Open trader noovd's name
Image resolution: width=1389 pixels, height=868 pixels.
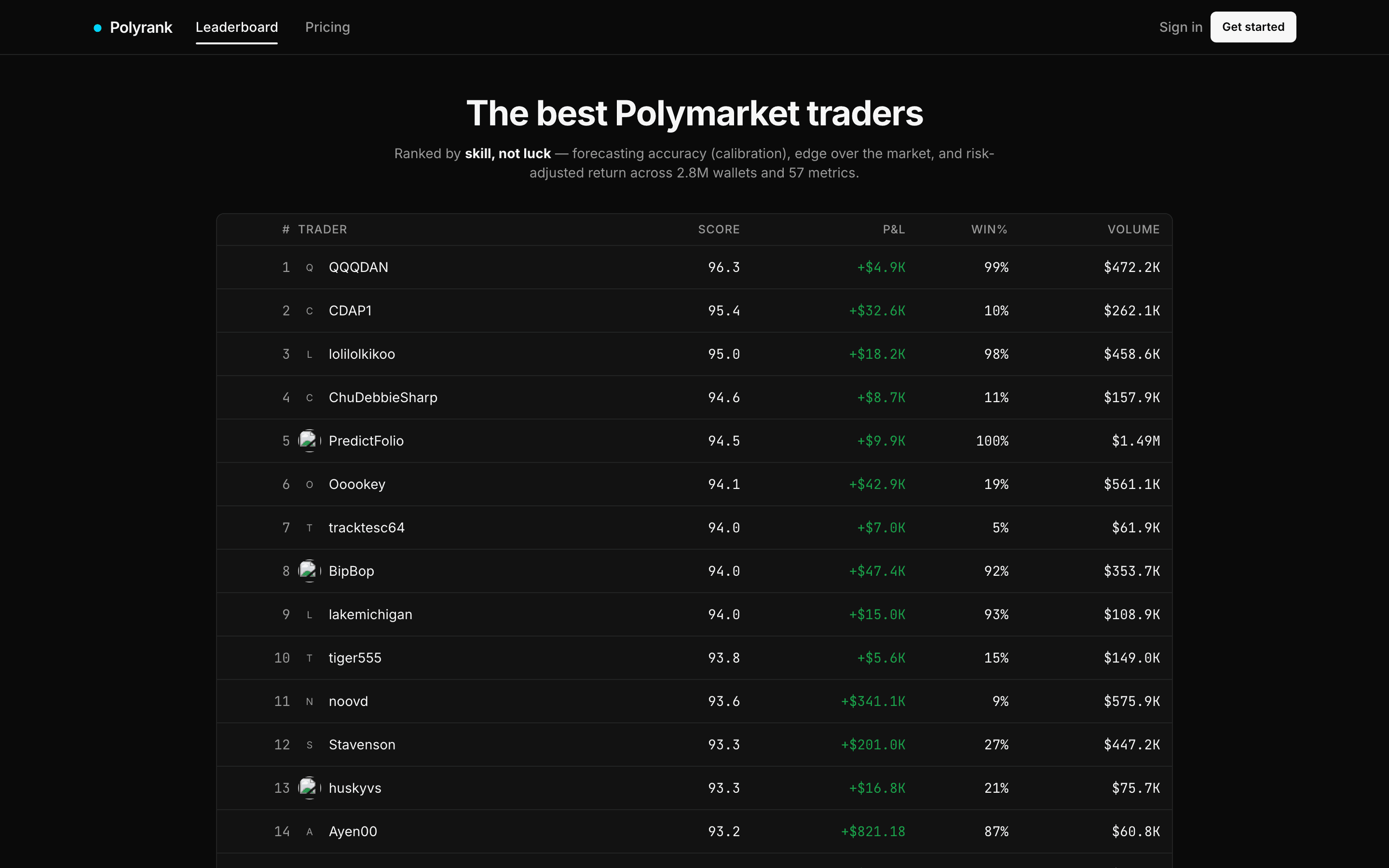348,702
